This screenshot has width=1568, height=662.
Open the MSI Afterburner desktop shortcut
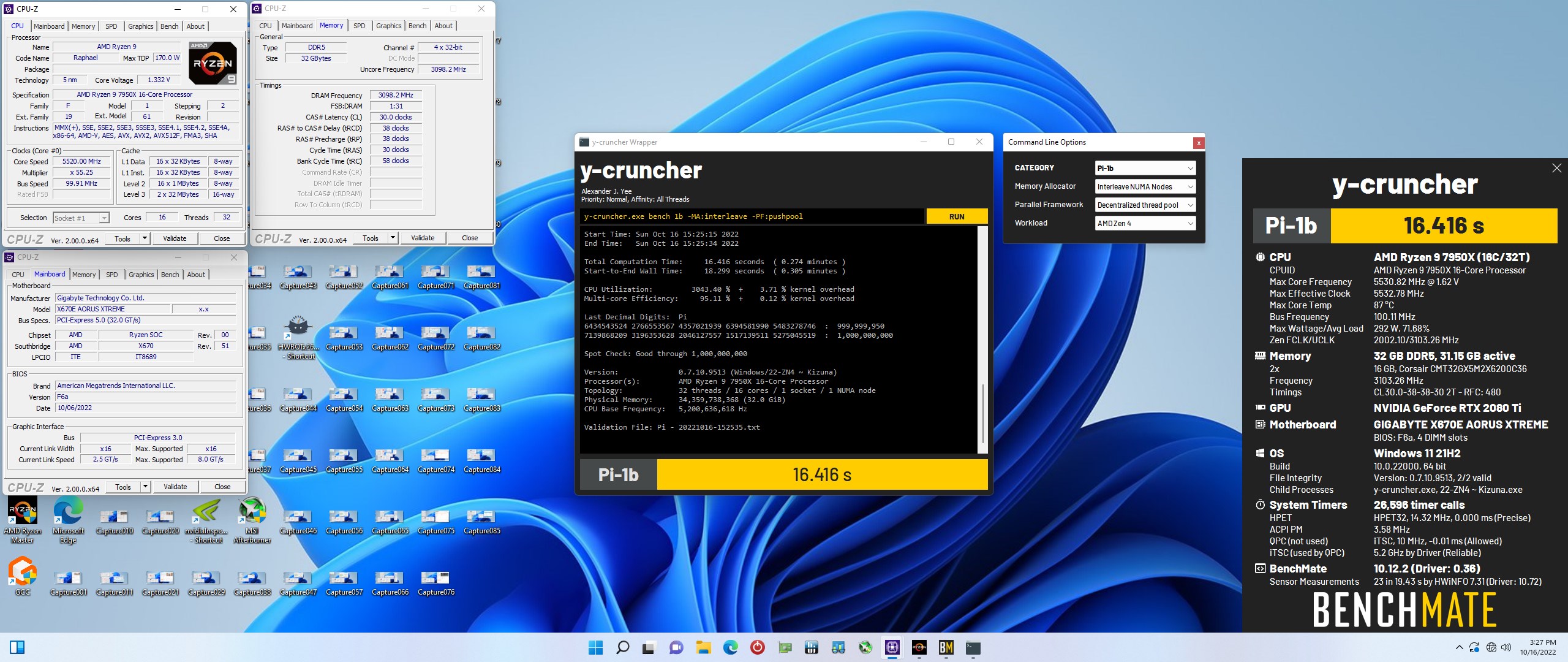coord(252,520)
